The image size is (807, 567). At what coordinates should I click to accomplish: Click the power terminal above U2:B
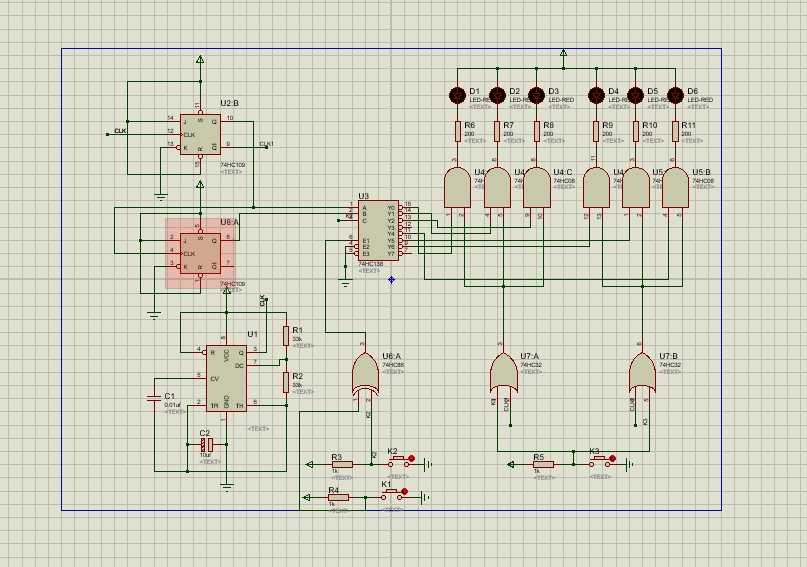click(200, 60)
